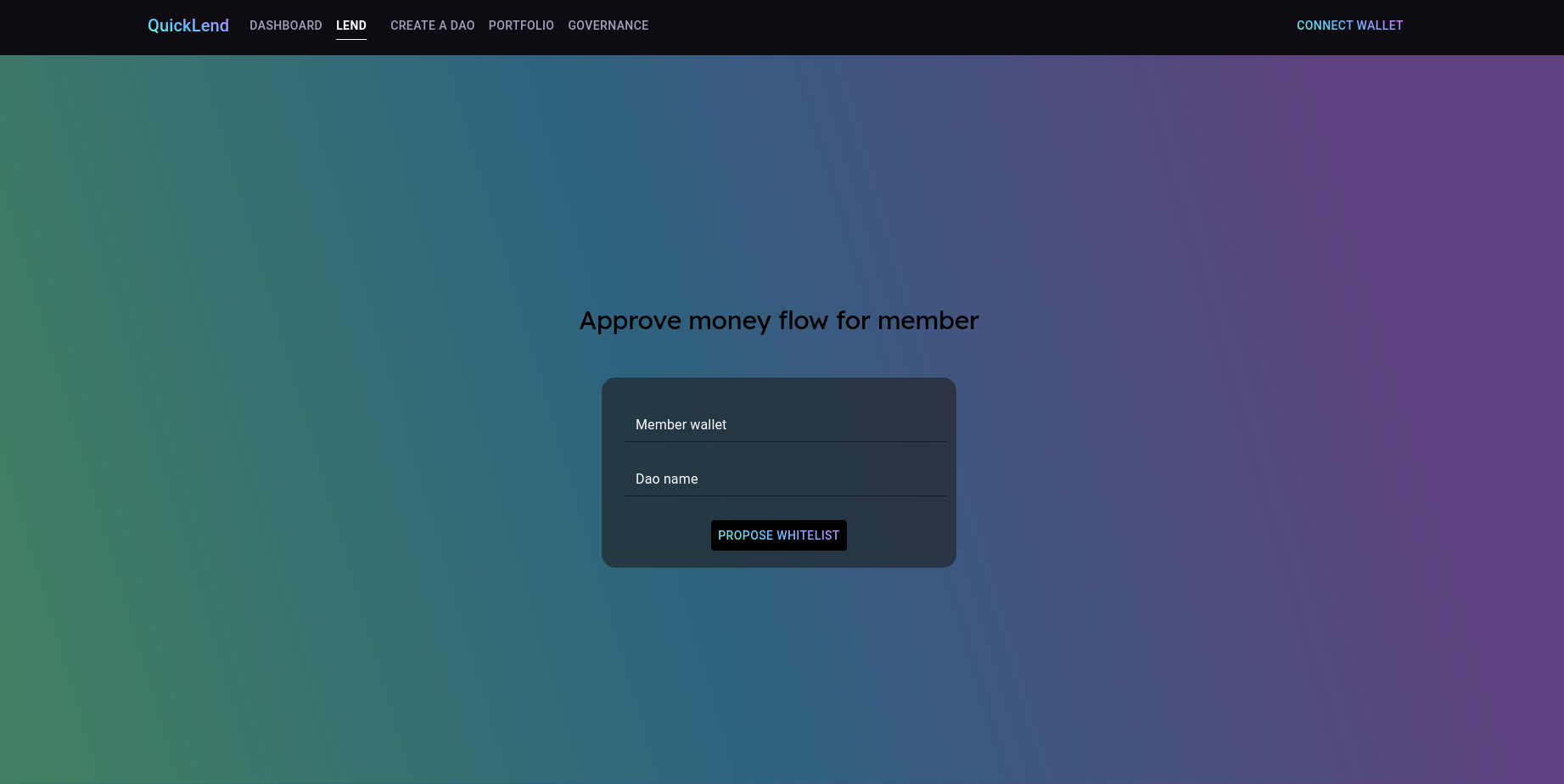Focus the Dao name input field
This screenshot has width=1564, height=784.
tap(786, 478)
